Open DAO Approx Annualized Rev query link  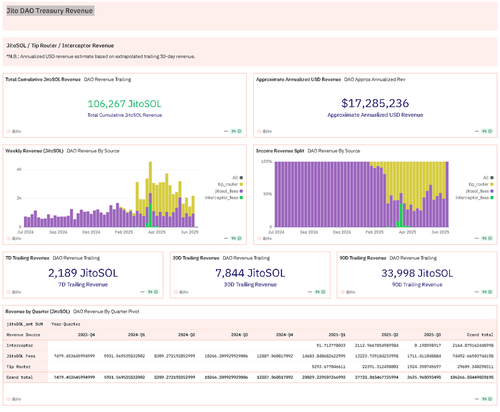[374, 79]
